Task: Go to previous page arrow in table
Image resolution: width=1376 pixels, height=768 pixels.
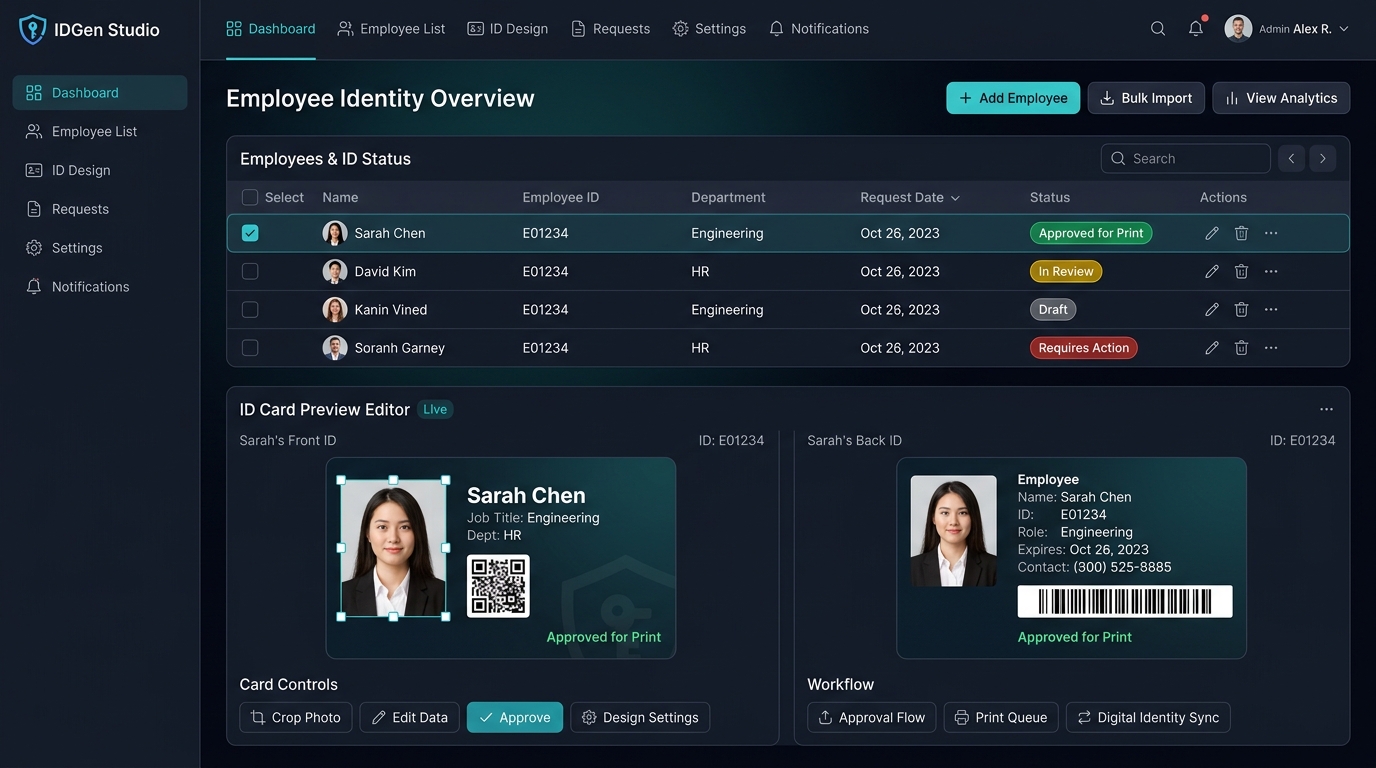Action: pyautogui.click(x=1291, y=158)
